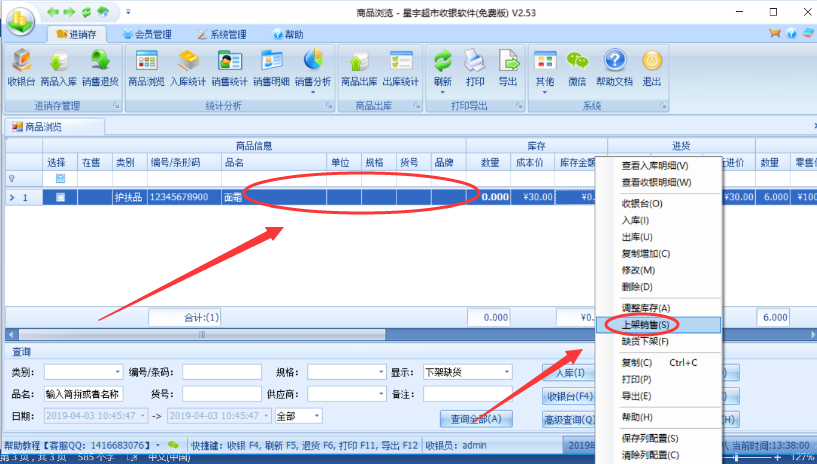Open the 帮助 ribbon tab
The image size is (817, 464).
[288, 34]
